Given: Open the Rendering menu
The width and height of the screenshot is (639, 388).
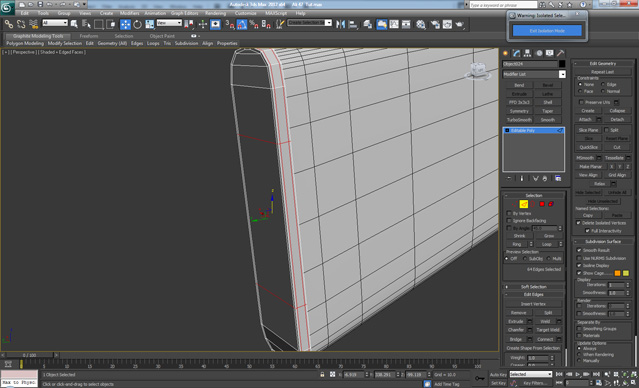Looking at the screenshot, I should [x=216, y=13].
